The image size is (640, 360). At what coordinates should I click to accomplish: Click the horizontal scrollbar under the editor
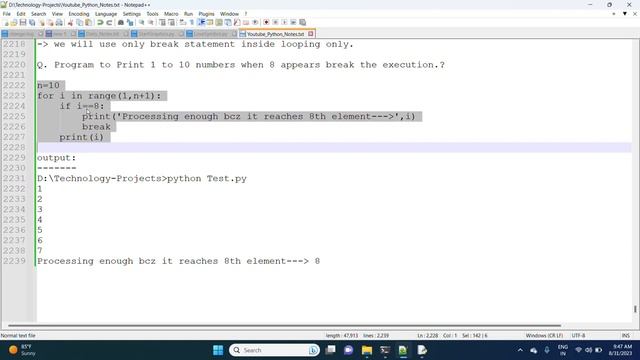[284, 326]
